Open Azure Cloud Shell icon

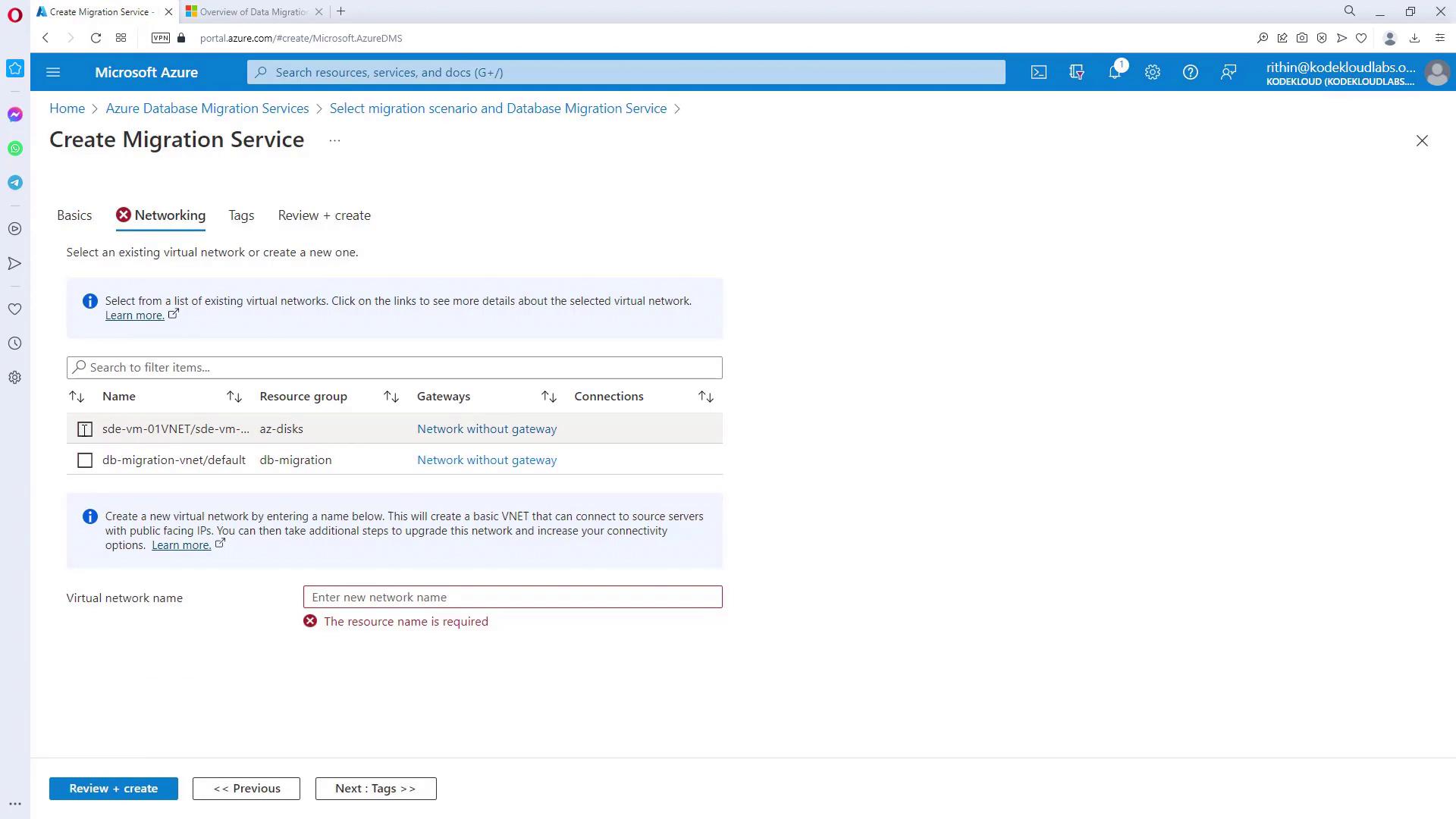point(1038,72)
